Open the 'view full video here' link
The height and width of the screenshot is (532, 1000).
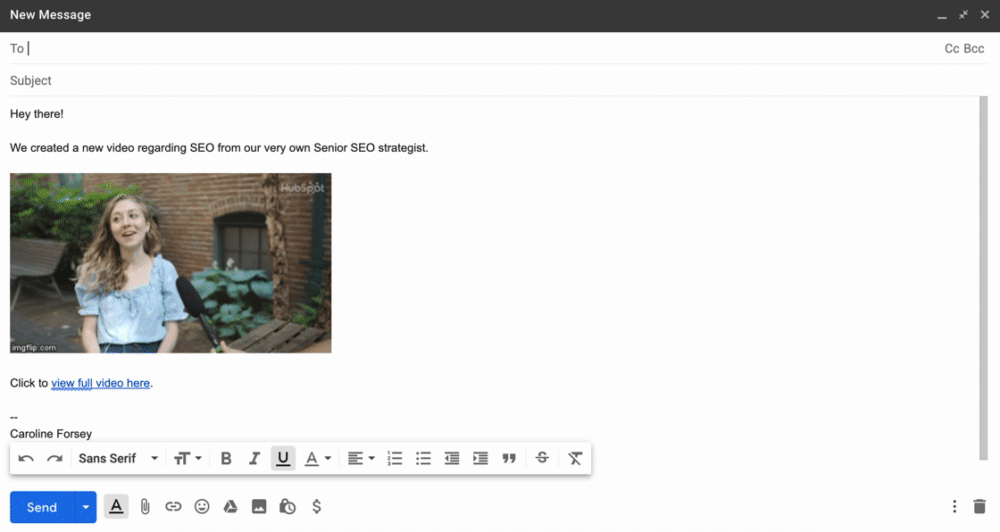(100, 383)
